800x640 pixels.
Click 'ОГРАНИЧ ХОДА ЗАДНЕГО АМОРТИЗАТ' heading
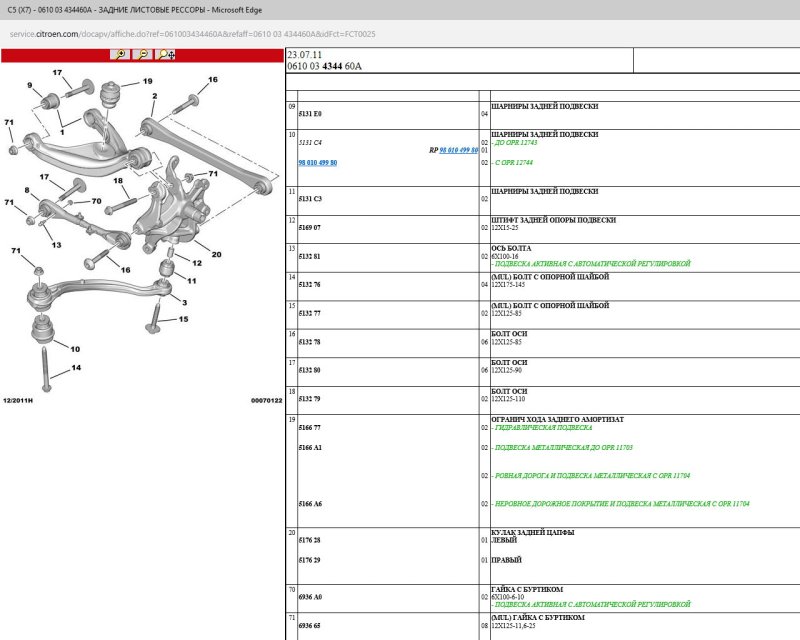pos(558,419)
